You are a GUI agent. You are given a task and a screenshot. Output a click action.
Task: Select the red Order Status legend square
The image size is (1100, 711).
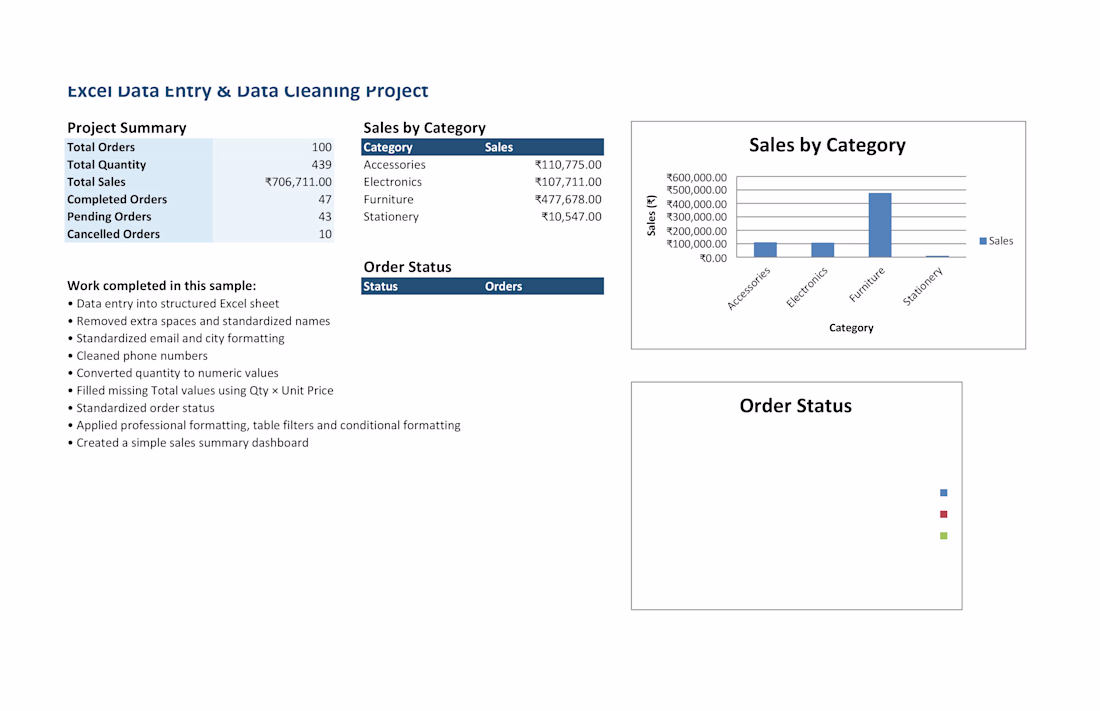944,514
